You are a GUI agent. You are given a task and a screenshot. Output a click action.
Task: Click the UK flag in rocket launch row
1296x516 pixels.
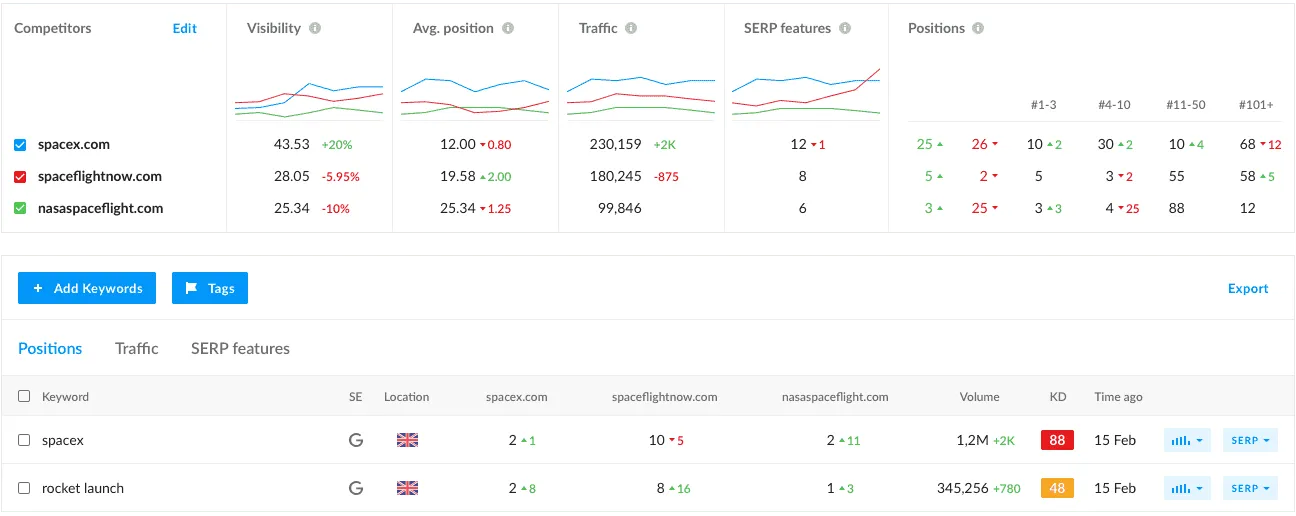tap(407, 488)
